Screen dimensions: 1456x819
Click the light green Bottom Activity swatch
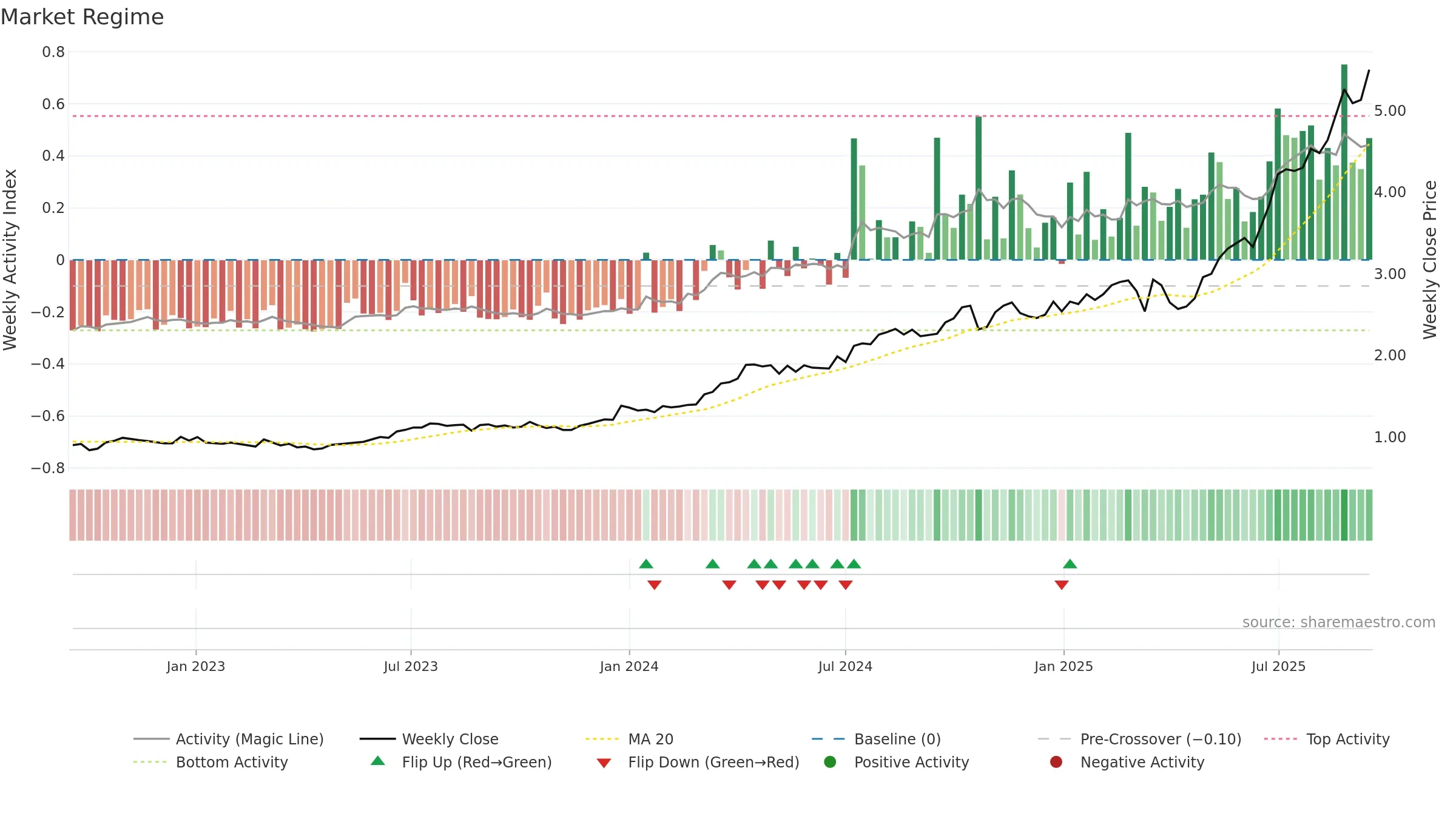click(151, 762)
